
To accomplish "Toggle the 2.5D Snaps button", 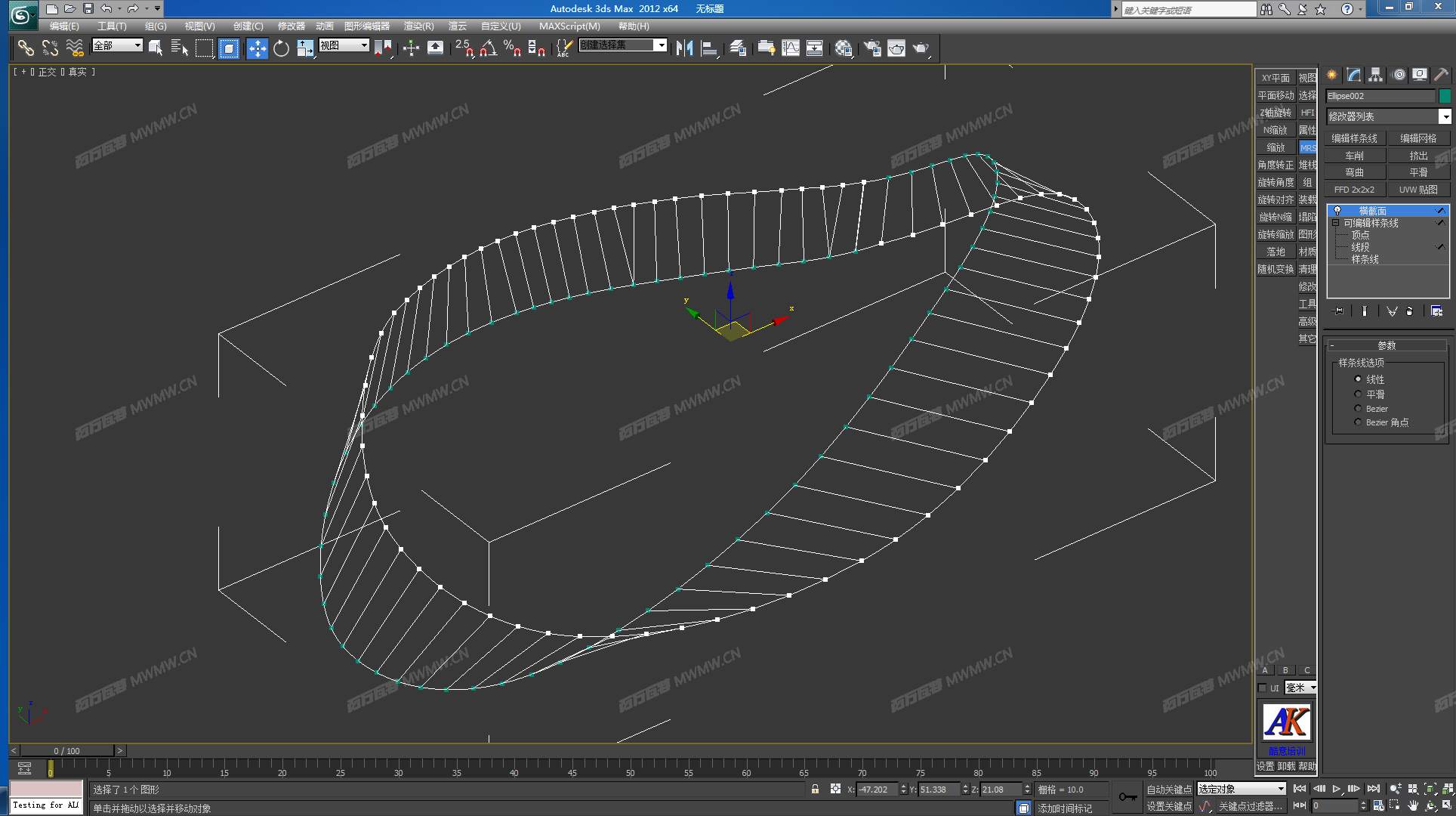I will tap(464, 48).
